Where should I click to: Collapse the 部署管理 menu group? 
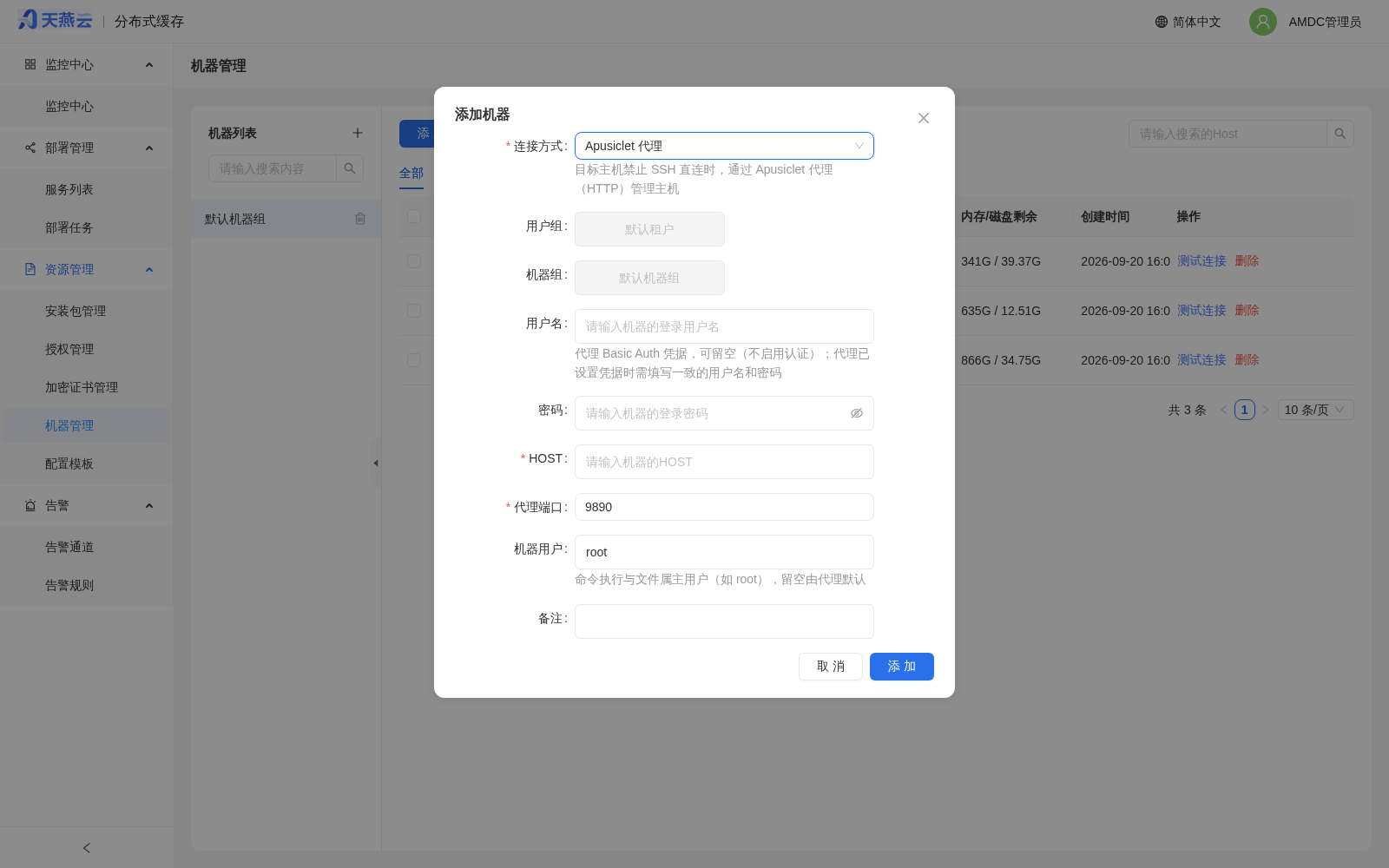click(149, 148)
